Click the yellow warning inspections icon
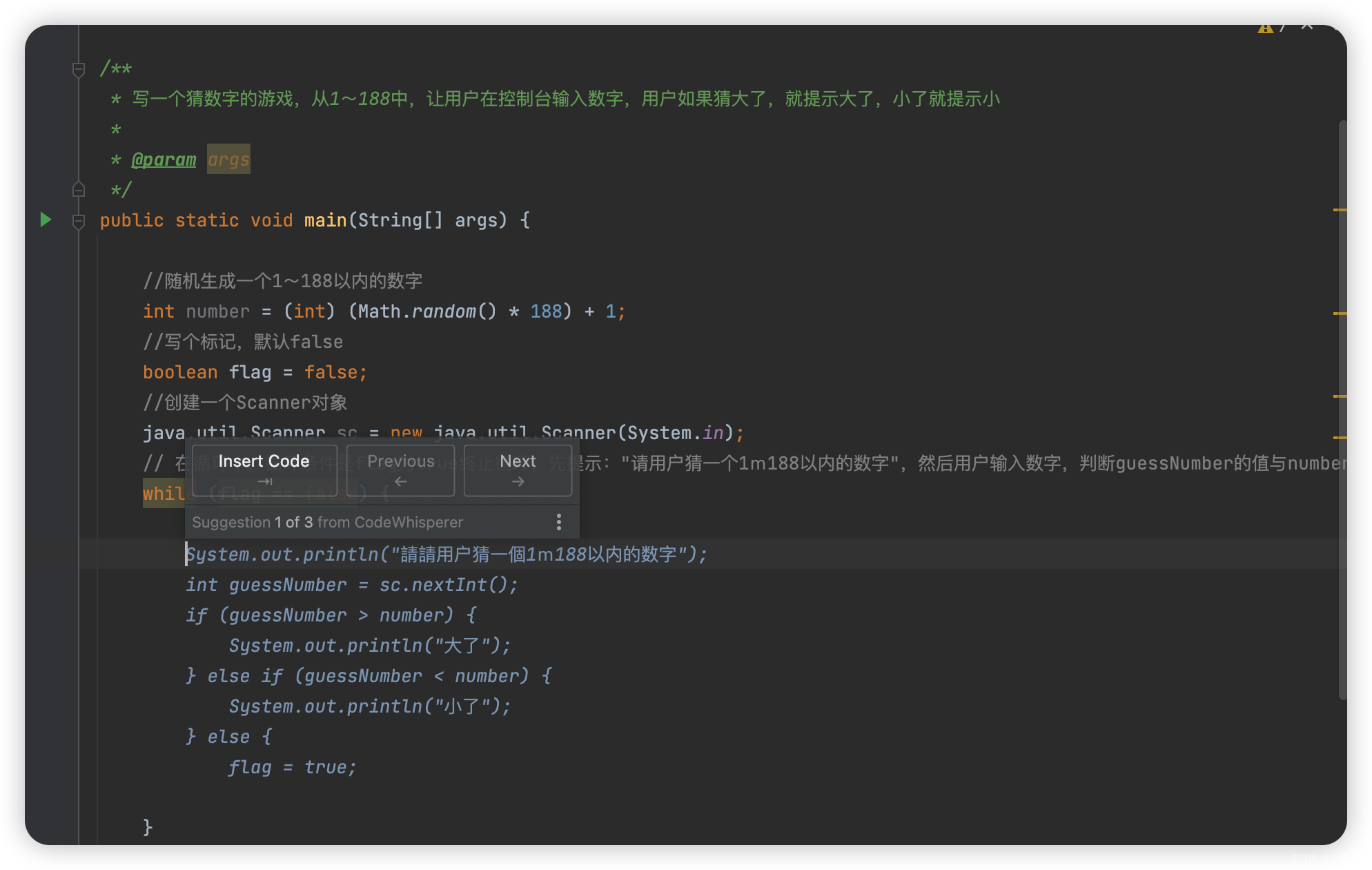This screenshot has width=1372, height=870. (1264, 28)
